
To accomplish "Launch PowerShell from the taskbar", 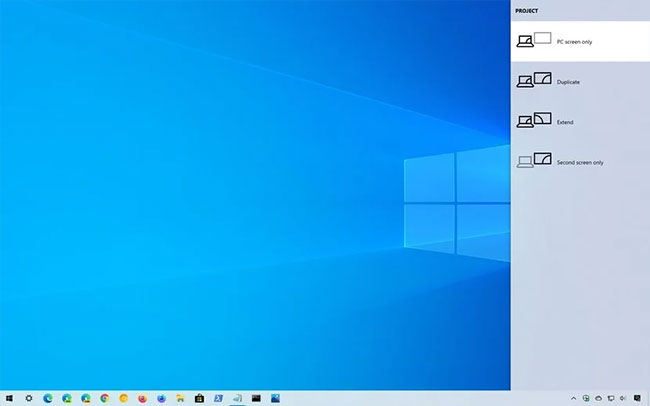I will click(x=218, y=399).
